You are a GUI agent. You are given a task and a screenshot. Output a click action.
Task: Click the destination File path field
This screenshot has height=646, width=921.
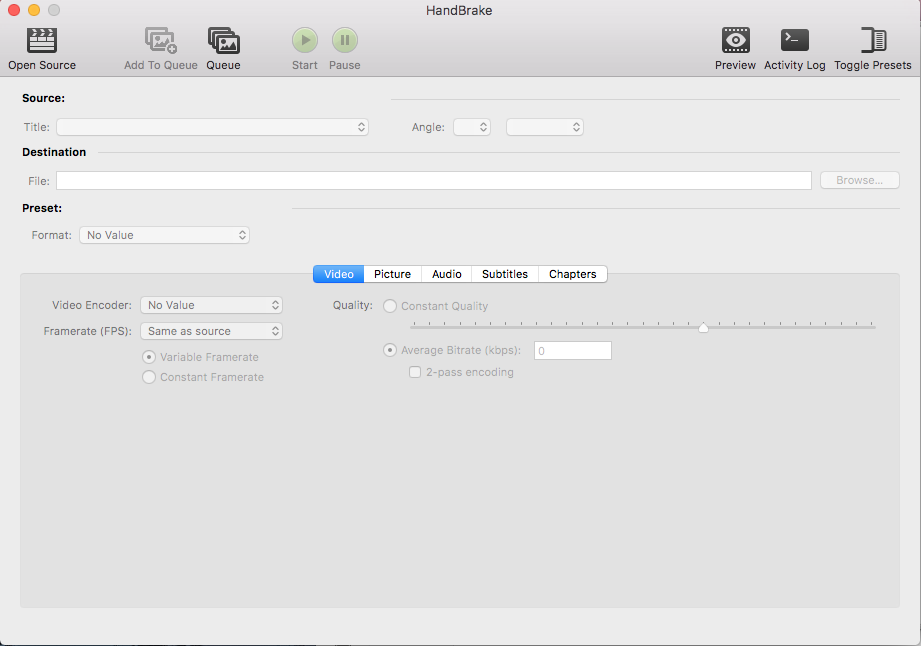click(433, 181)
